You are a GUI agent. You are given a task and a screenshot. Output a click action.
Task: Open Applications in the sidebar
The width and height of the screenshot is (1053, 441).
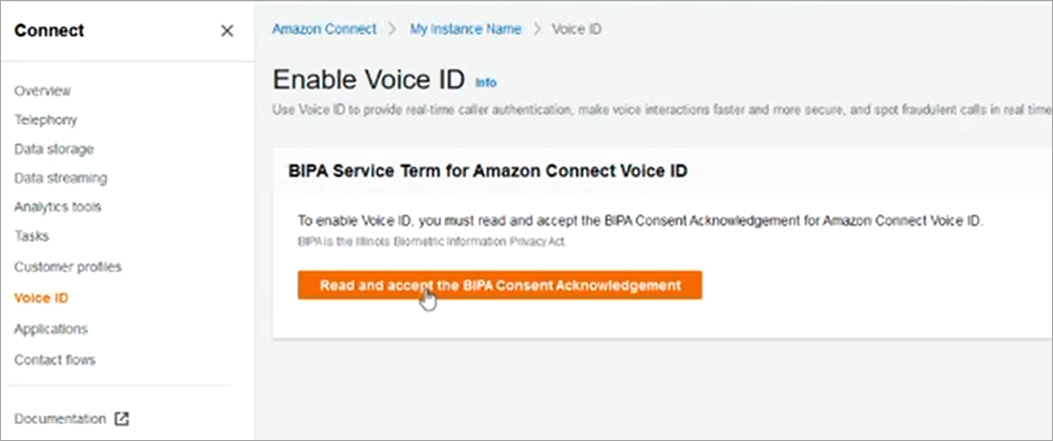click(x=50, y=329)
